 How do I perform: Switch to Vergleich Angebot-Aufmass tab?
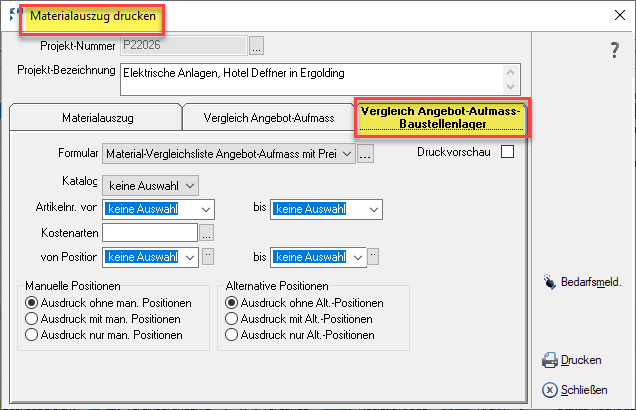pyautogui.click(x=268, y=117)
